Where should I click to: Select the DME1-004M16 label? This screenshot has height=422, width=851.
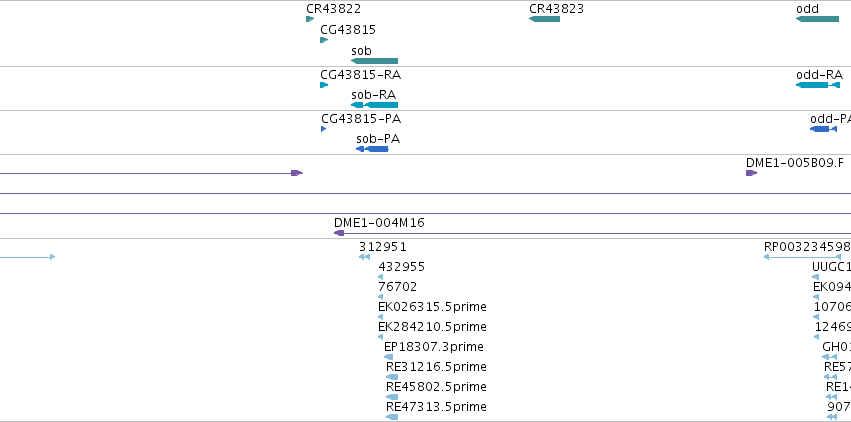[379, 223]
